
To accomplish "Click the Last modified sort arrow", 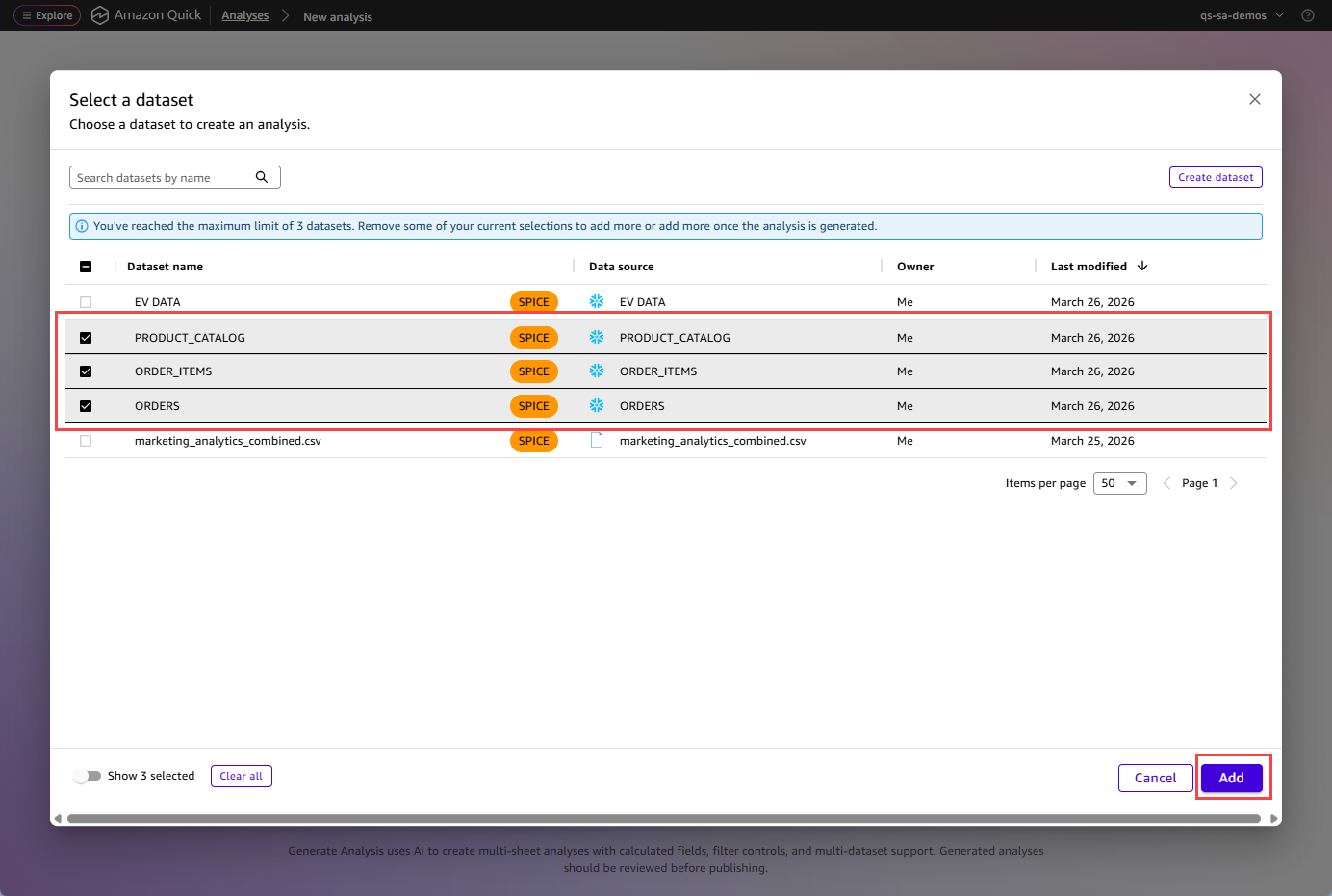I will coord(1143,266).
